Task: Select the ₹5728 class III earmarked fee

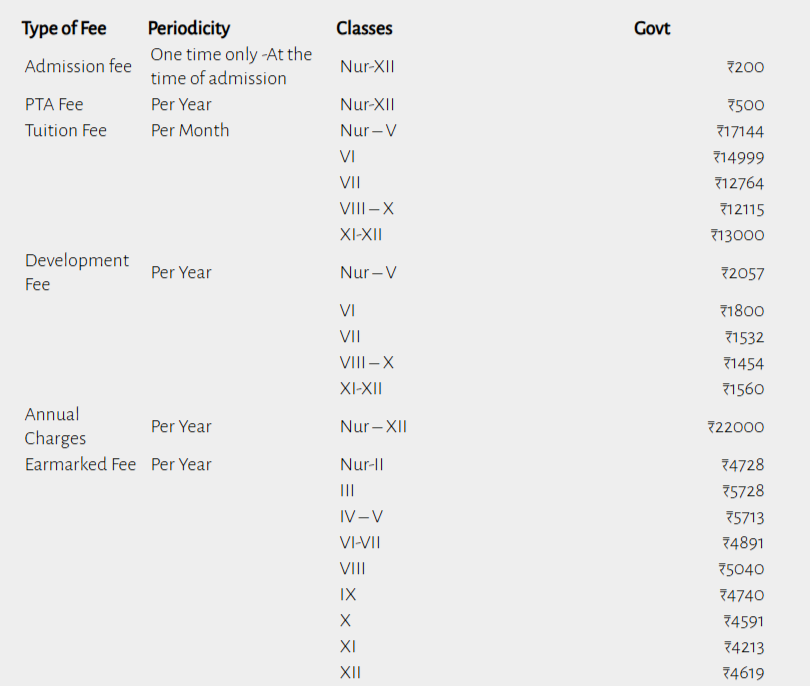Action: pyautogui.click(x=743, y=491)
